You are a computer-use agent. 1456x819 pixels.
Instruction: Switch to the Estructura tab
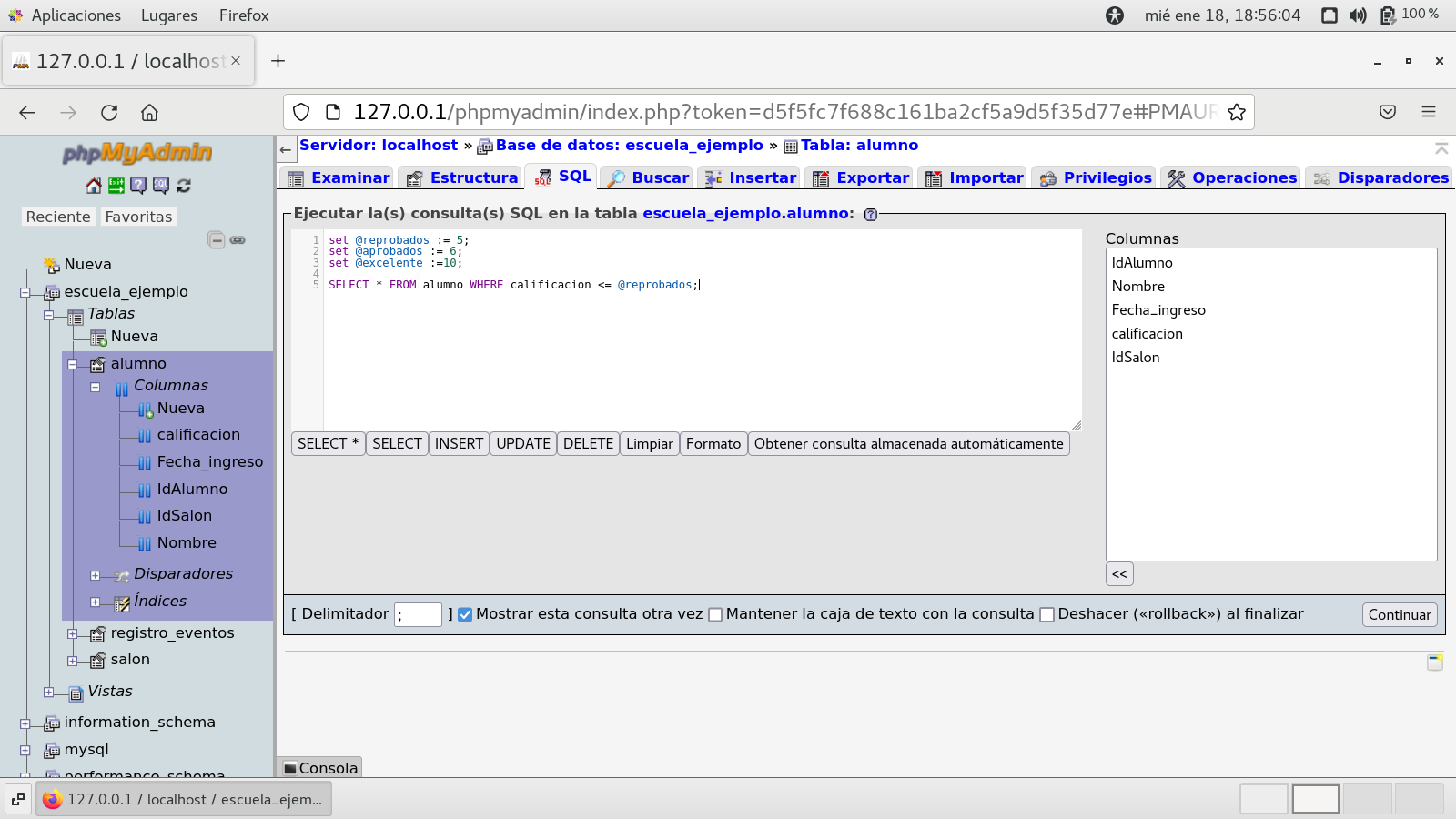[463, 177]
